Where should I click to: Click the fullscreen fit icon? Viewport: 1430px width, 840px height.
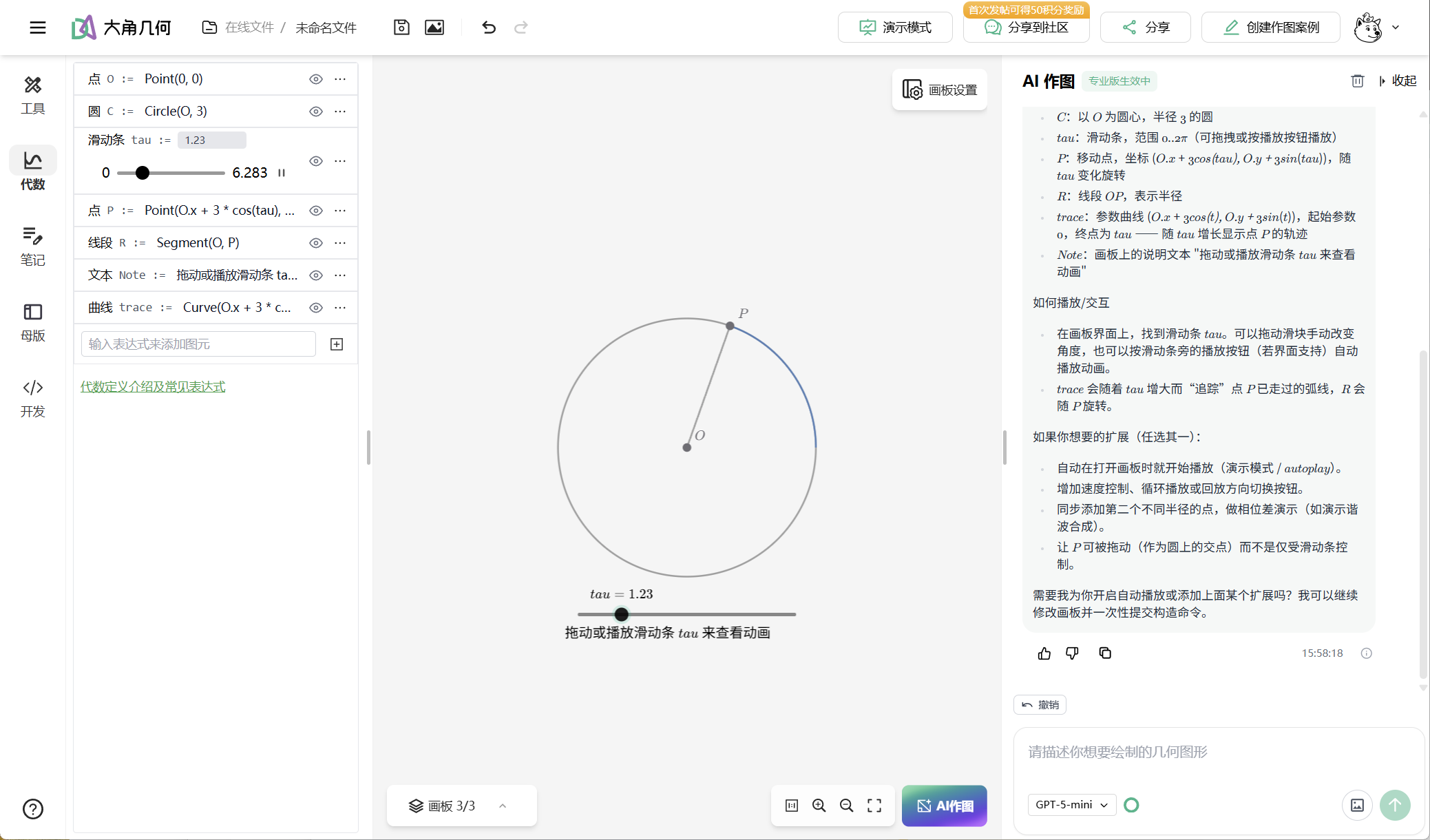(874, 806)
